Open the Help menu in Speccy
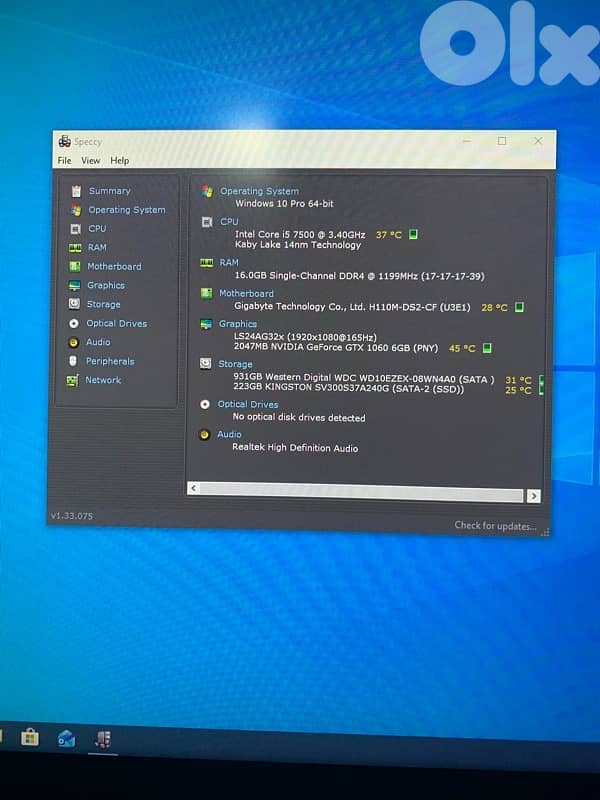The image size is (600, 800). tap(119, 161)
